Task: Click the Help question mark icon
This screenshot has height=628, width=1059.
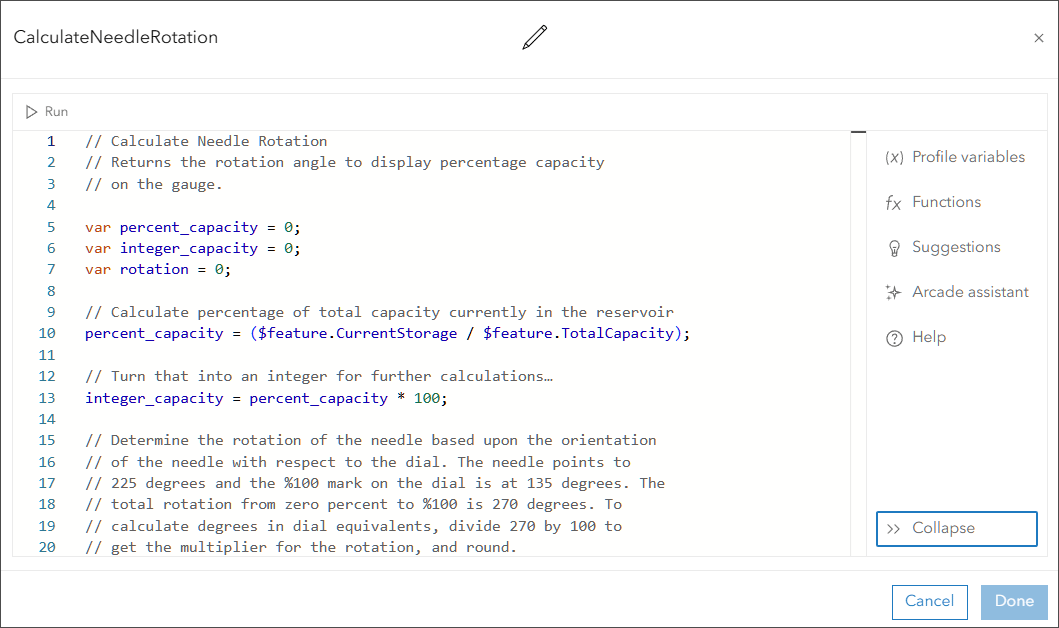Action: click(x=894, y=338)
